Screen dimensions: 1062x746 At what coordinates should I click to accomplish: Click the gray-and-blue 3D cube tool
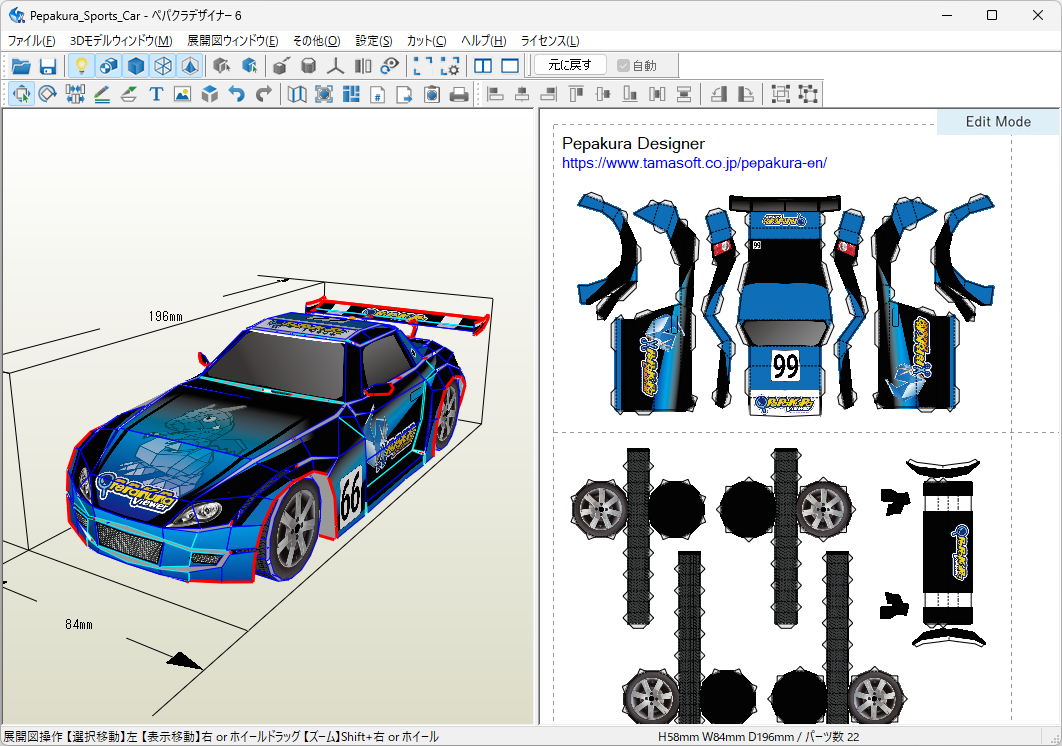point(210,94)
